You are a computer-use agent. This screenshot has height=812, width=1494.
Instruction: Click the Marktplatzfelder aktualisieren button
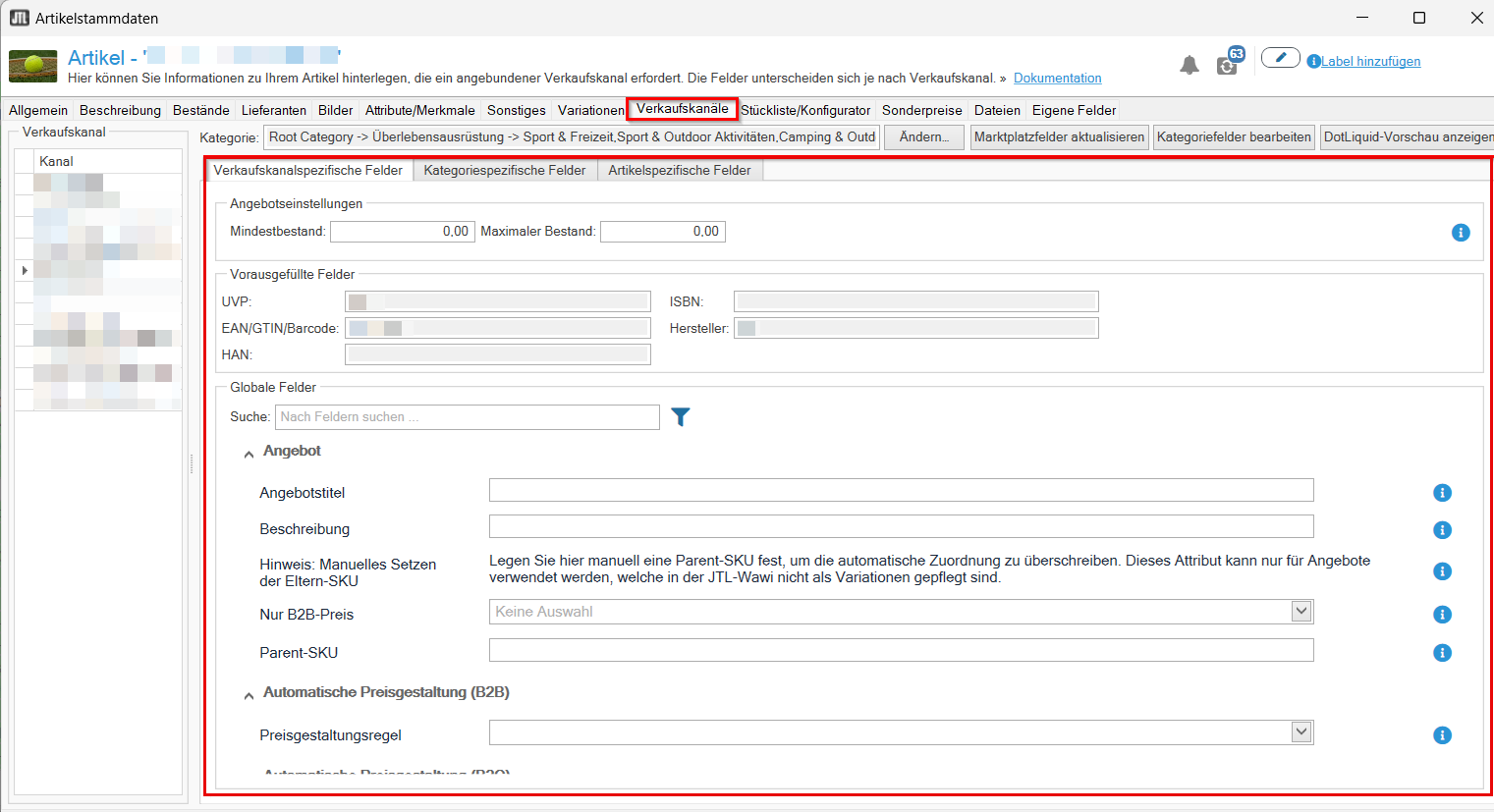(x=1059, y=137)
